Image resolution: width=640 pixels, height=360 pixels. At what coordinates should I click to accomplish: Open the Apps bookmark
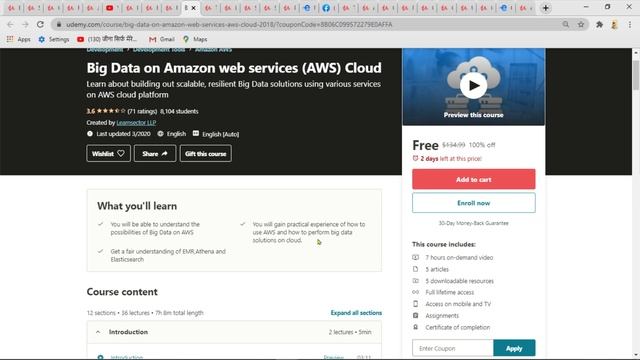point(19,39)
